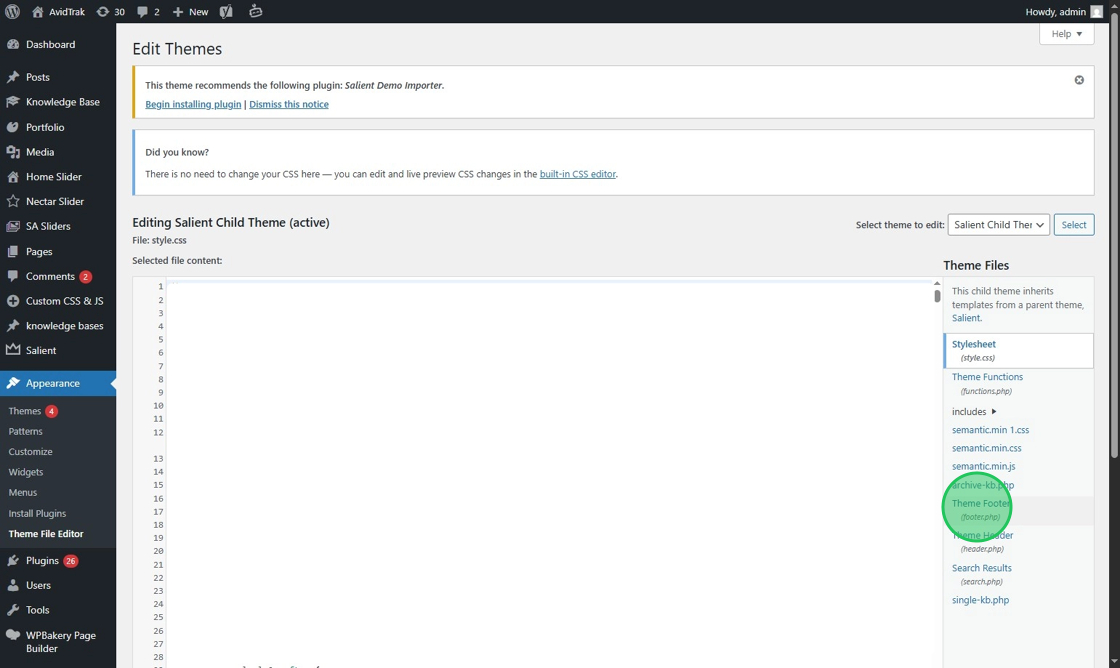Click the knowledge bases pin icon
The width and height of the screenshot is (1120, 668).
(13, 325)
